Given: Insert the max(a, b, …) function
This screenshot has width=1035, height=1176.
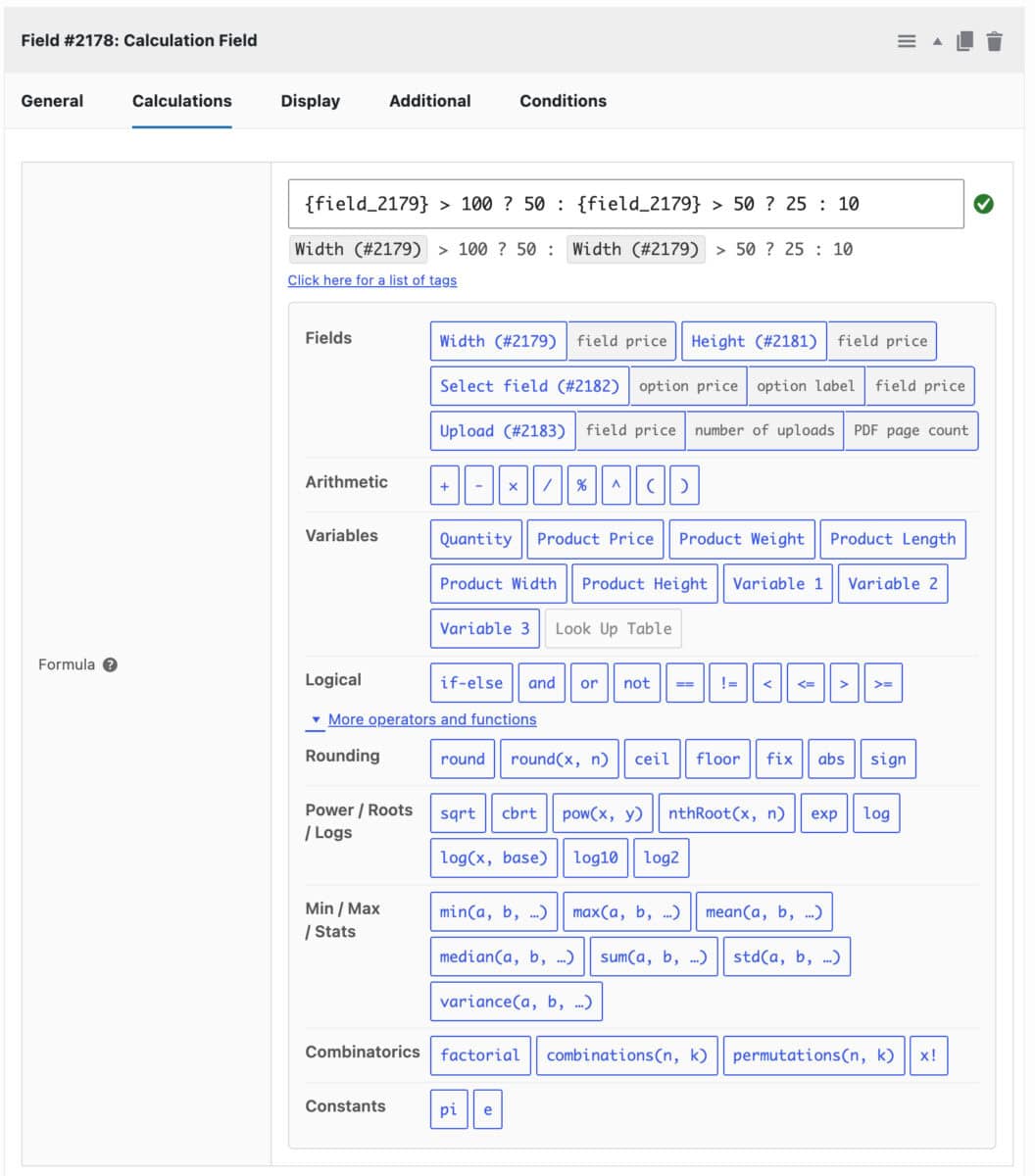Looking at the screenshot, I should tap(626, 912).
